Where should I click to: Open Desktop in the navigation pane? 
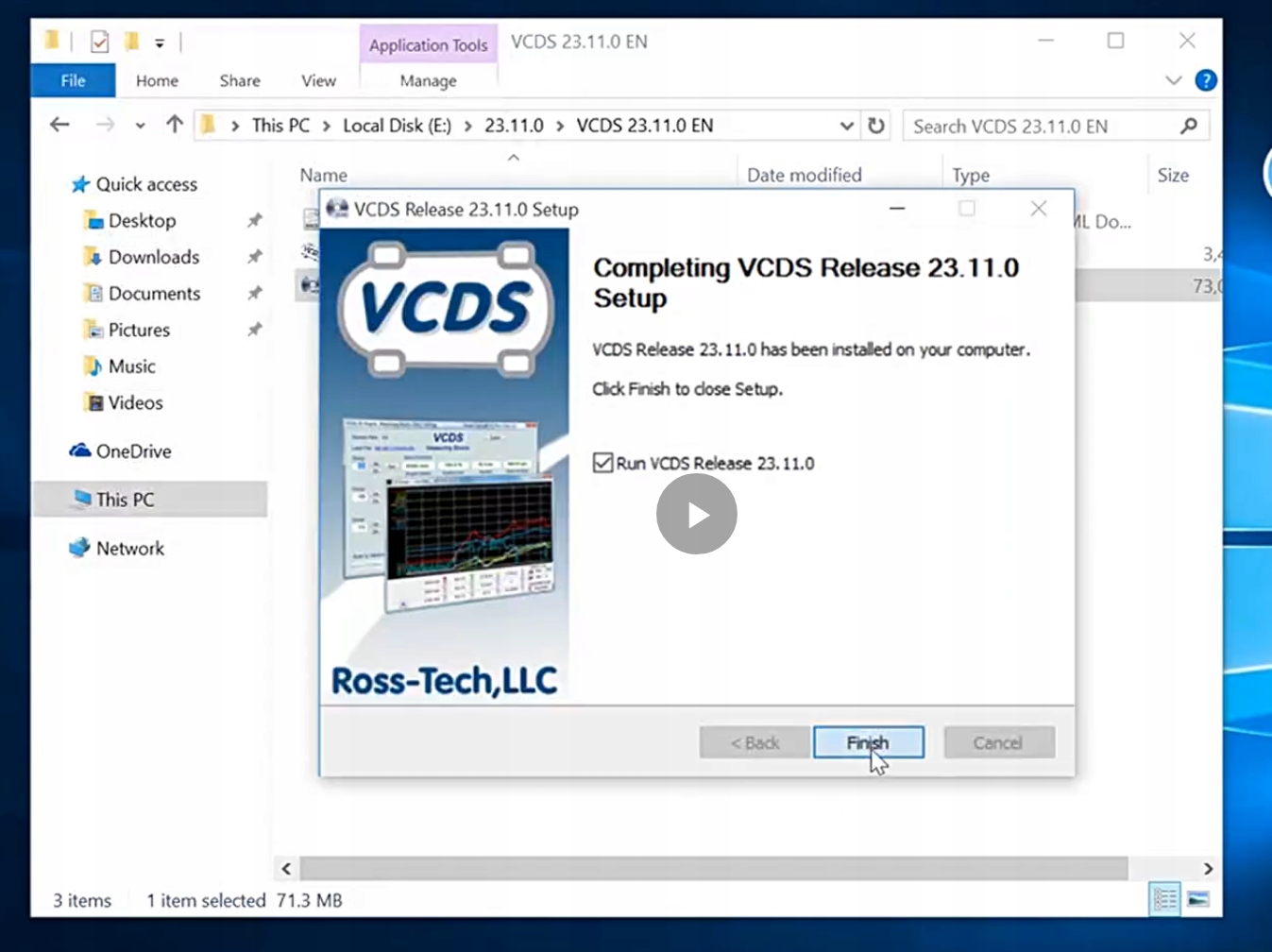[x=142, y=220]
